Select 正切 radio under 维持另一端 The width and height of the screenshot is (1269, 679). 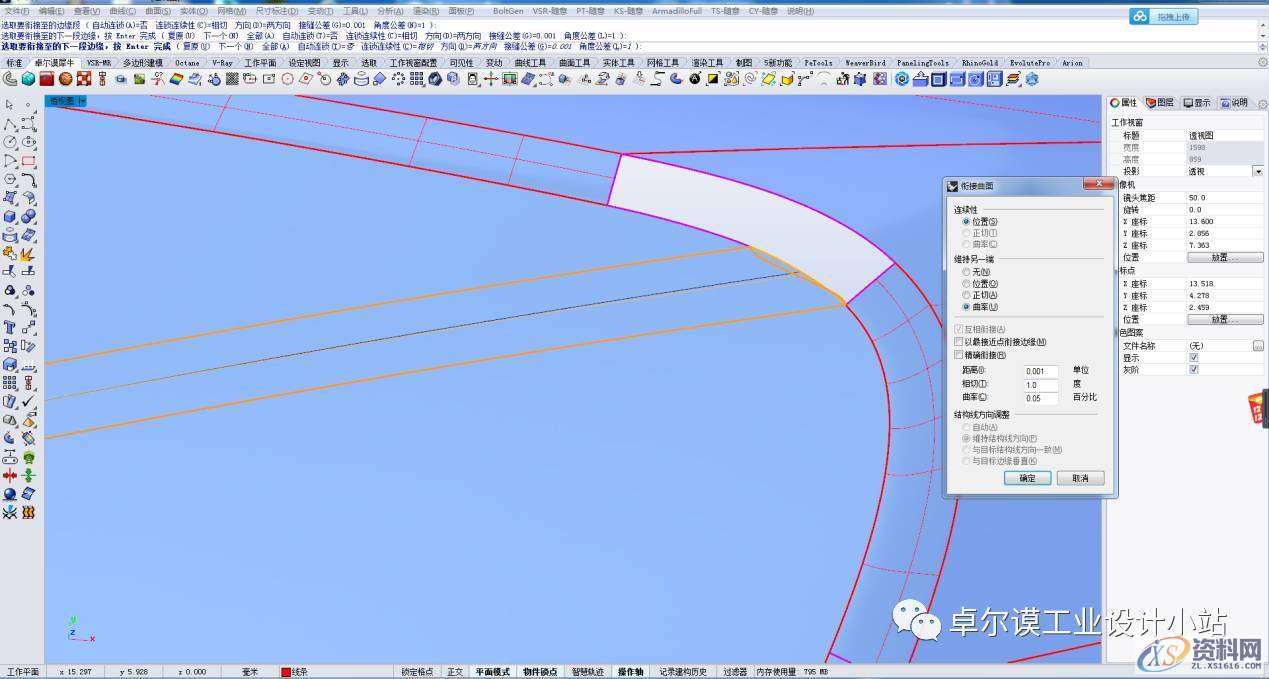click(x=965, y=295)
